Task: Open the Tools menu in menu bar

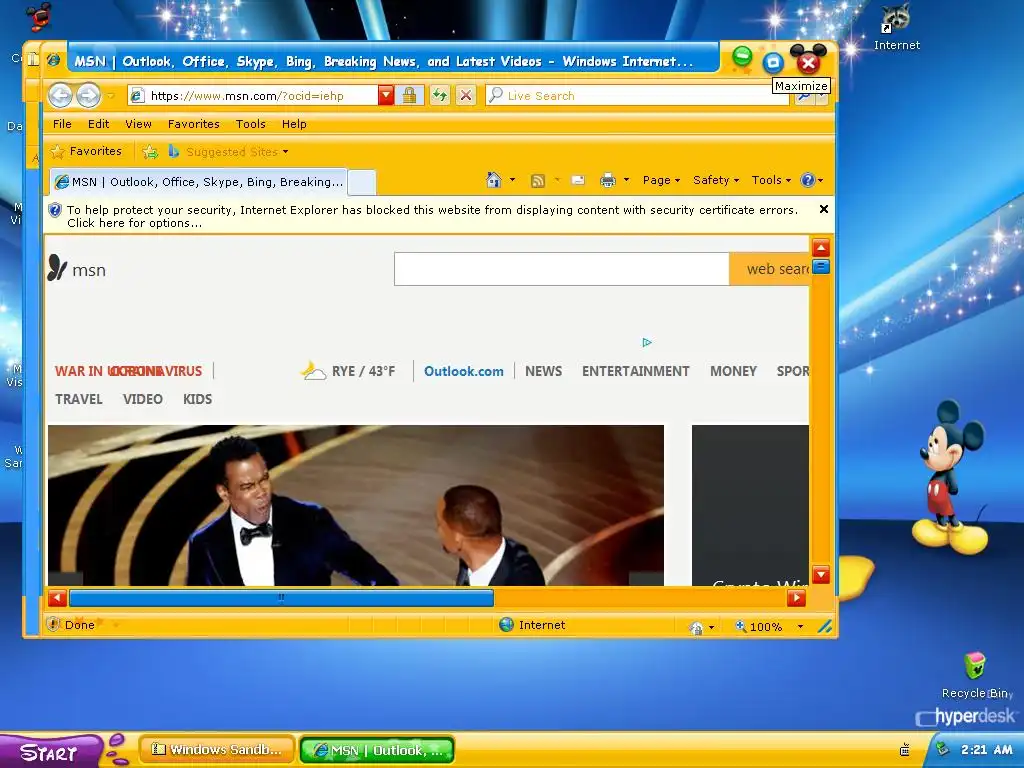Action: 250,124
